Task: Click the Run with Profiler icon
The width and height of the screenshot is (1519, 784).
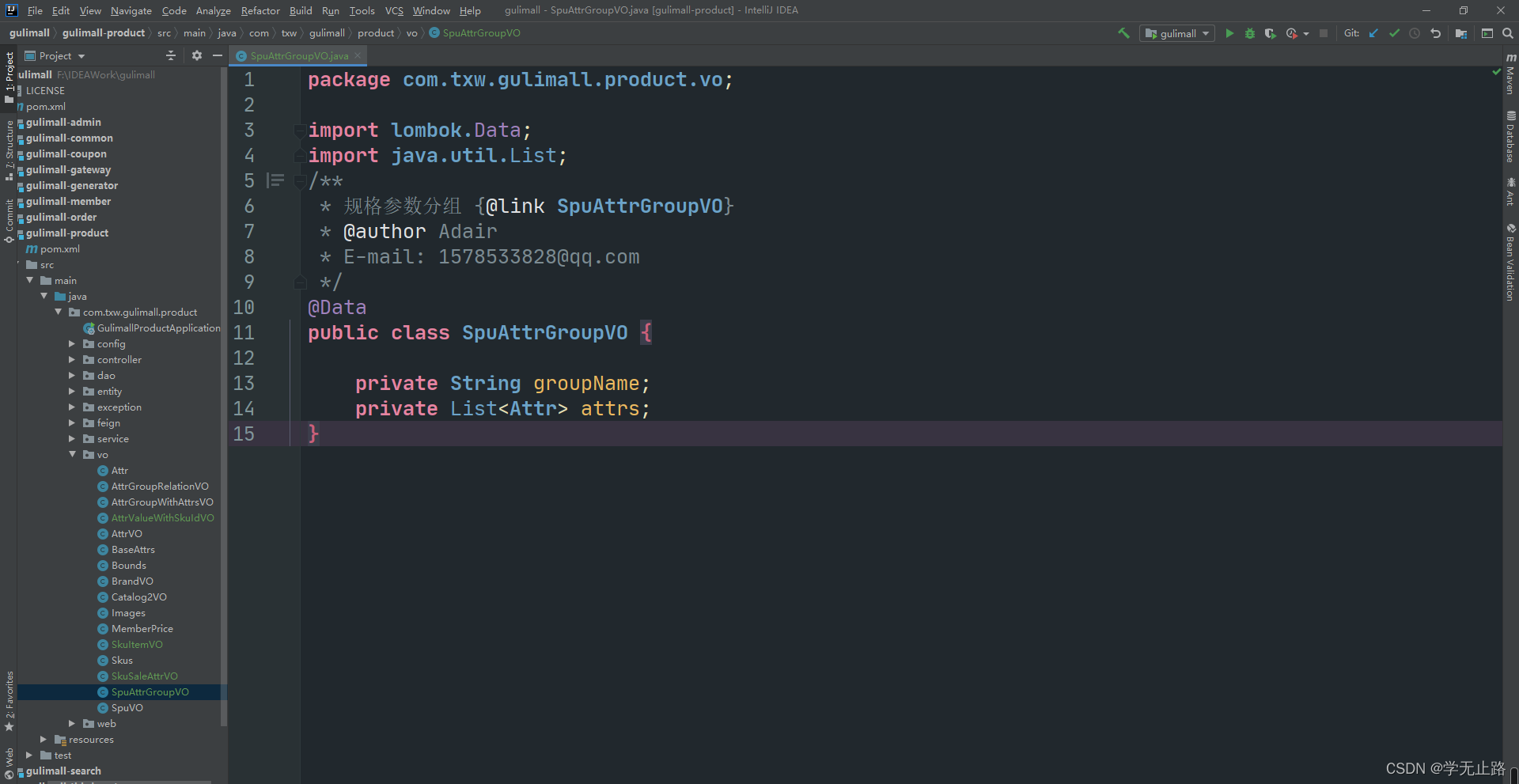Action: pos(1291,33)
